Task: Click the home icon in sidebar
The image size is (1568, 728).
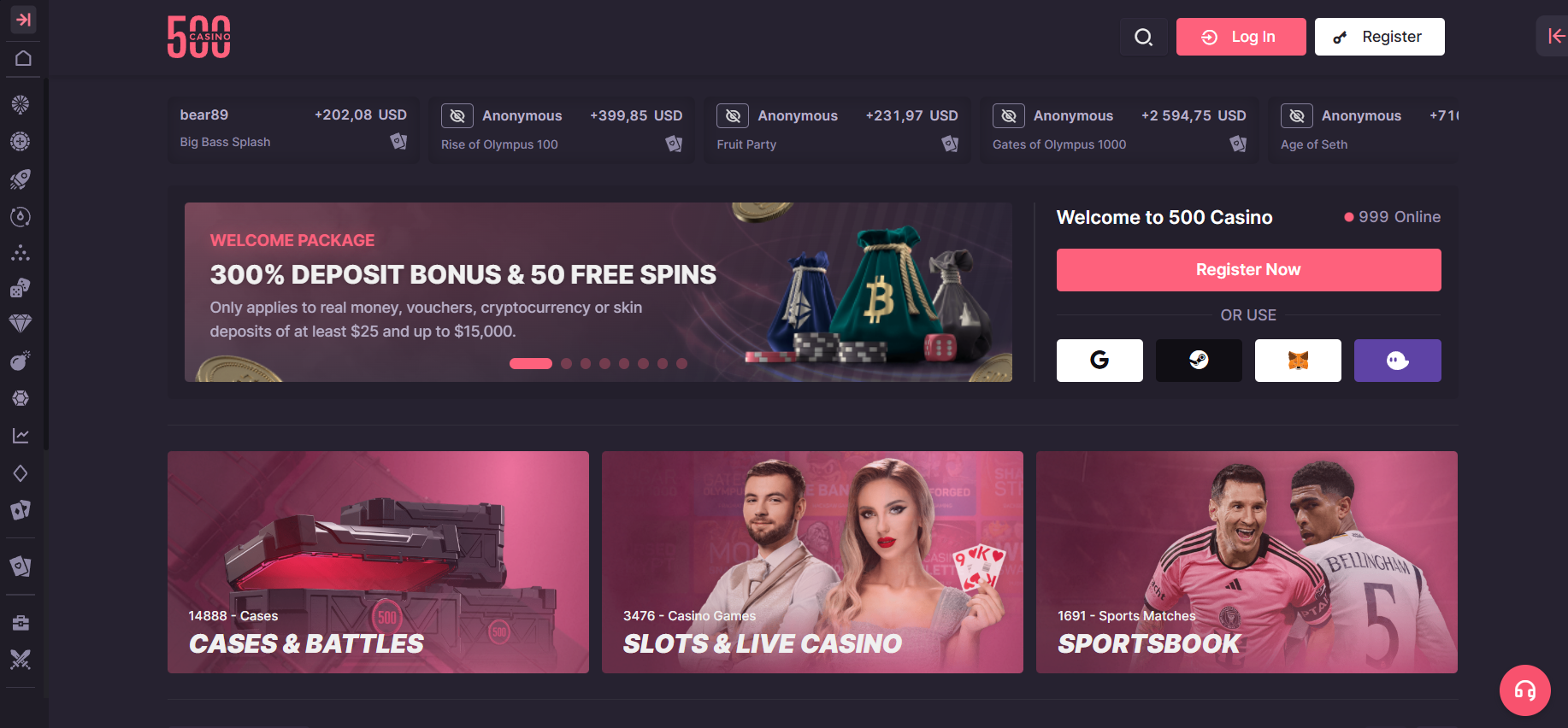Action: click(23, 58)
